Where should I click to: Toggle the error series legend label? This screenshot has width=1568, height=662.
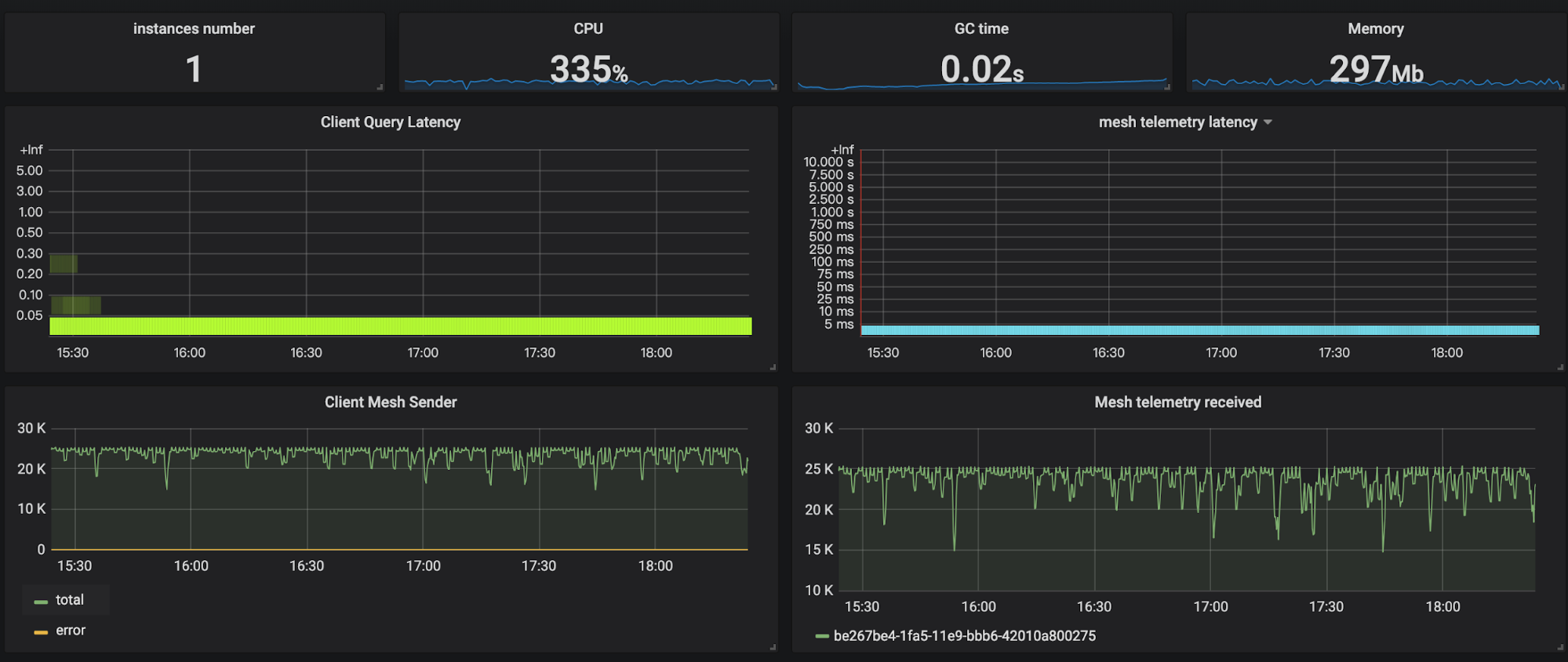click(x=70, y=631)
